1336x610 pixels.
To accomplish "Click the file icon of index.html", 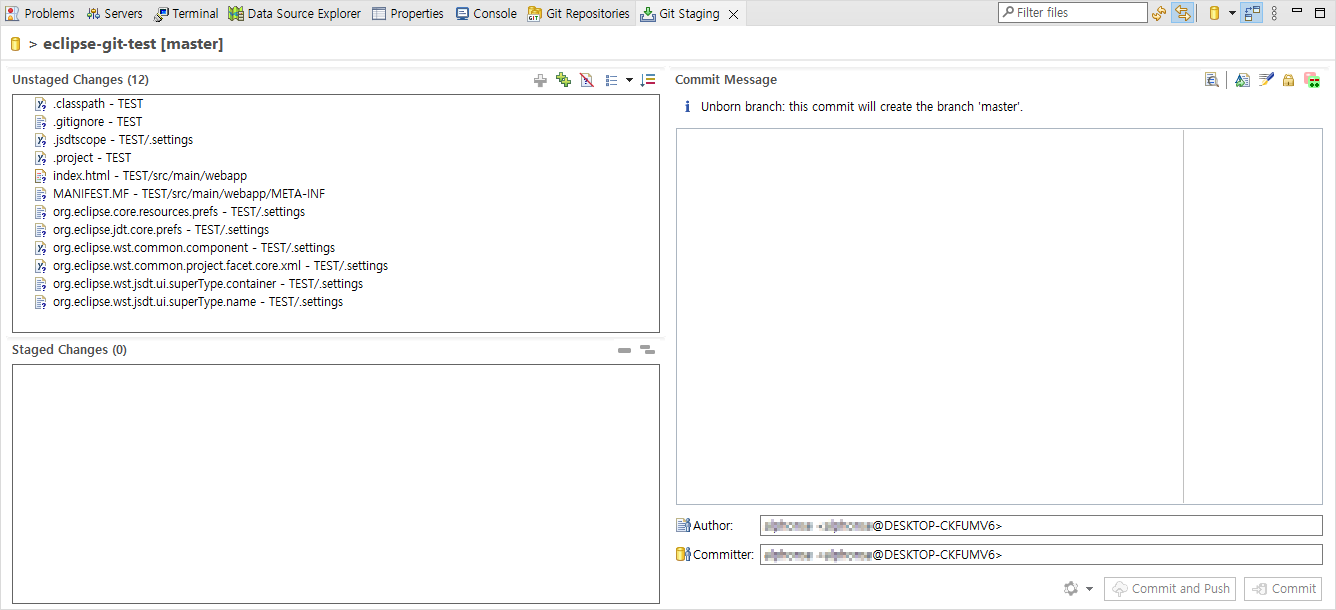I will [x=41, y=176].
